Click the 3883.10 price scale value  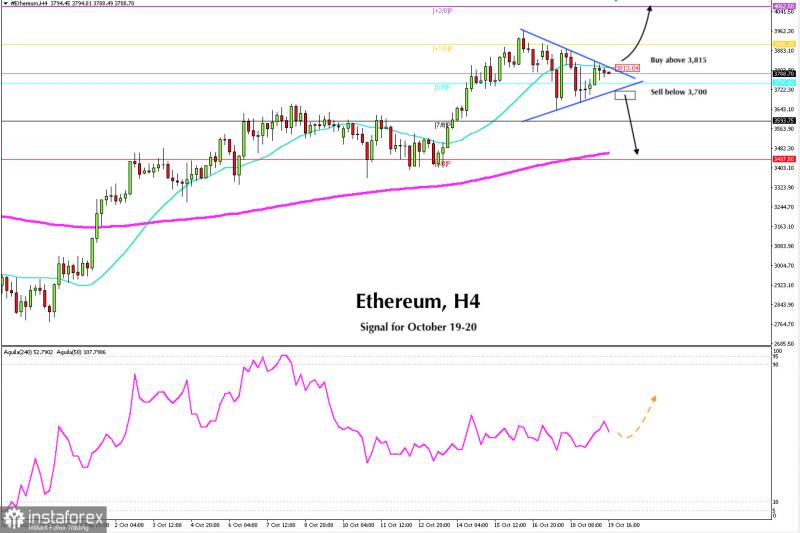[784, 50]
